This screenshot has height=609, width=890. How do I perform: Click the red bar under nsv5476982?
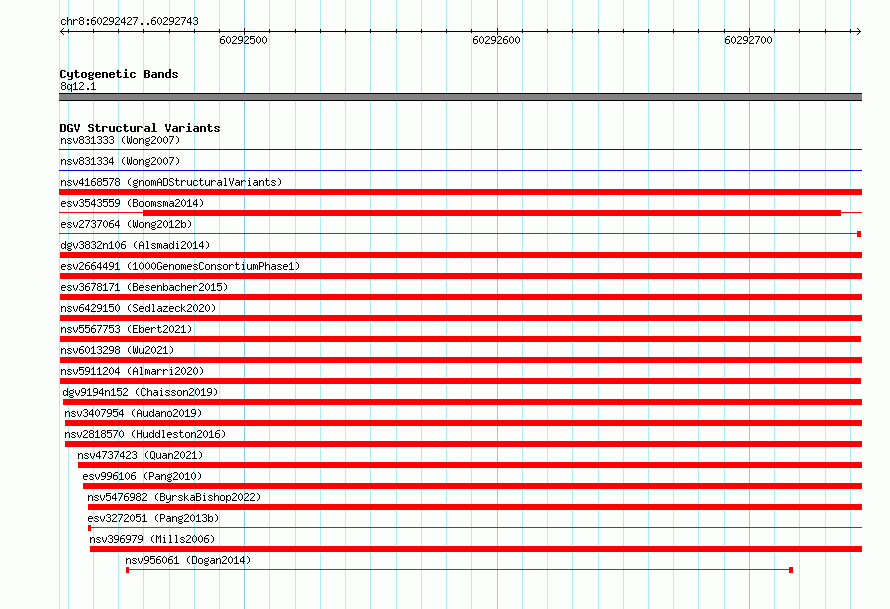(x=475, y=507)
